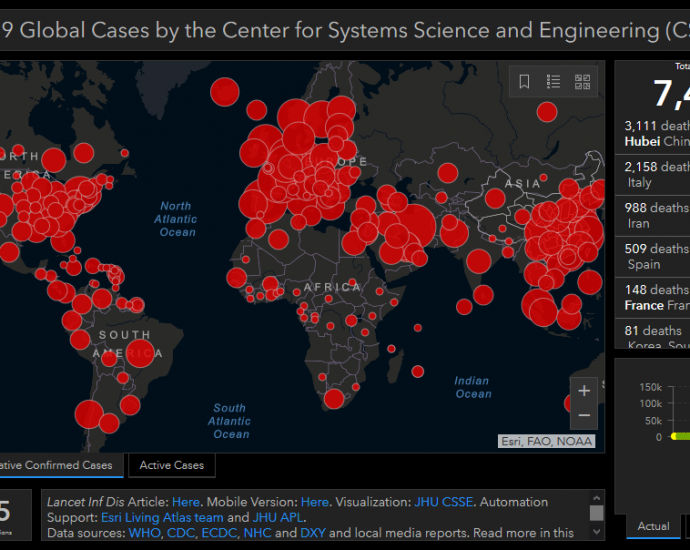Click the Esri, FAO, NOAA attribution
The image size is (690, 550).
547,441
